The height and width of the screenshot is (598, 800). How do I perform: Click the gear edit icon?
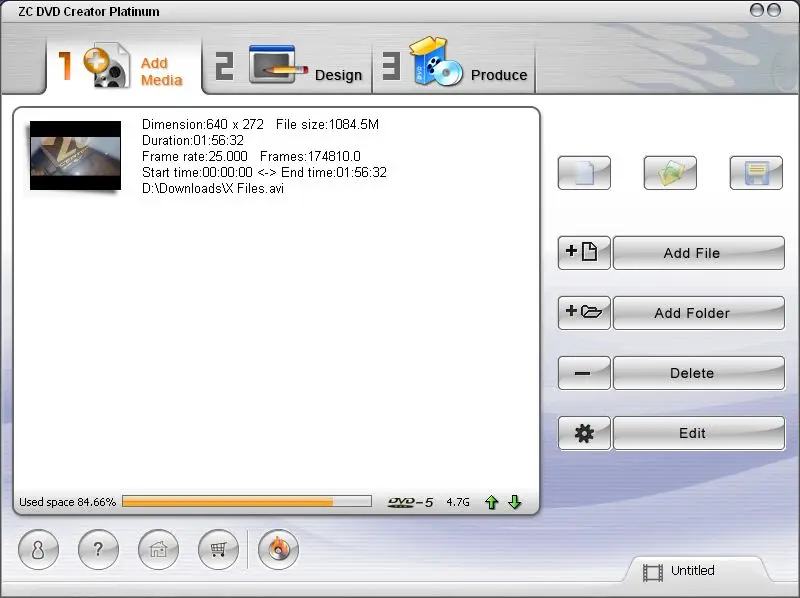584,433
